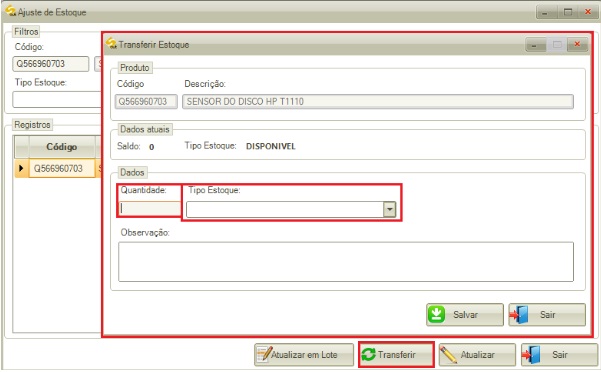Click the green download icon on Salvar
601x372 pixels.
pyautogui.click(x=436, y=315)
